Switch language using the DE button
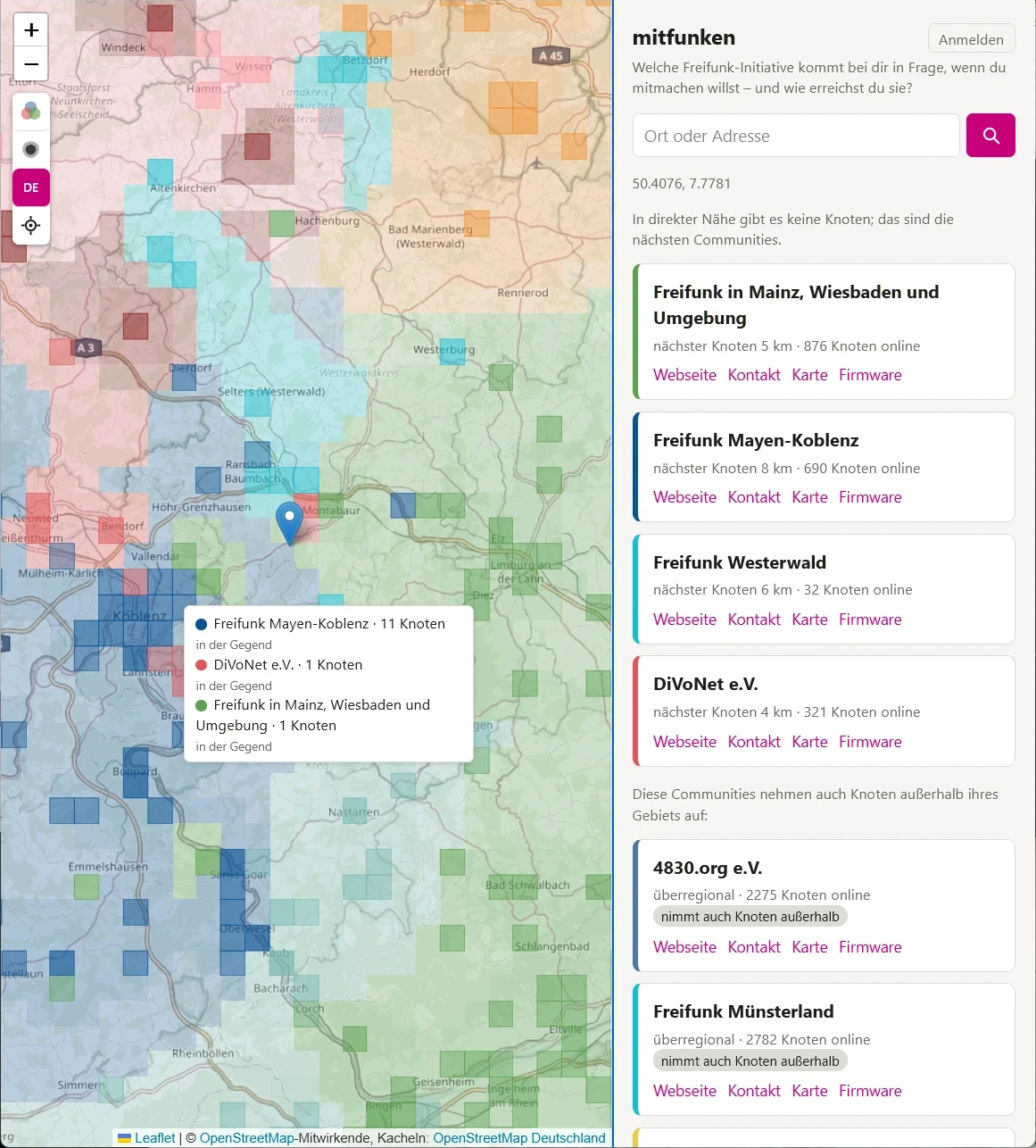 31,187
